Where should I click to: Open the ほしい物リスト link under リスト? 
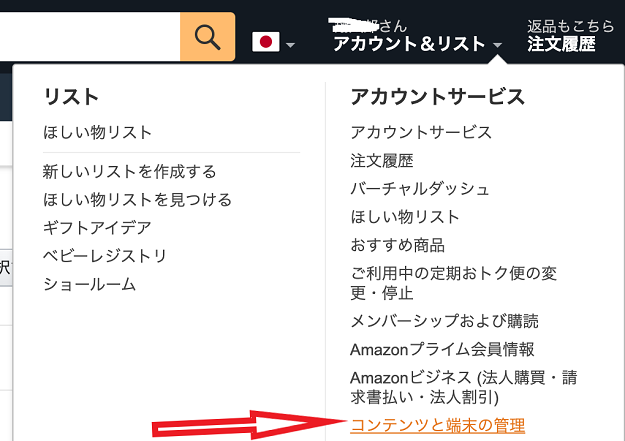coord(98,132)
